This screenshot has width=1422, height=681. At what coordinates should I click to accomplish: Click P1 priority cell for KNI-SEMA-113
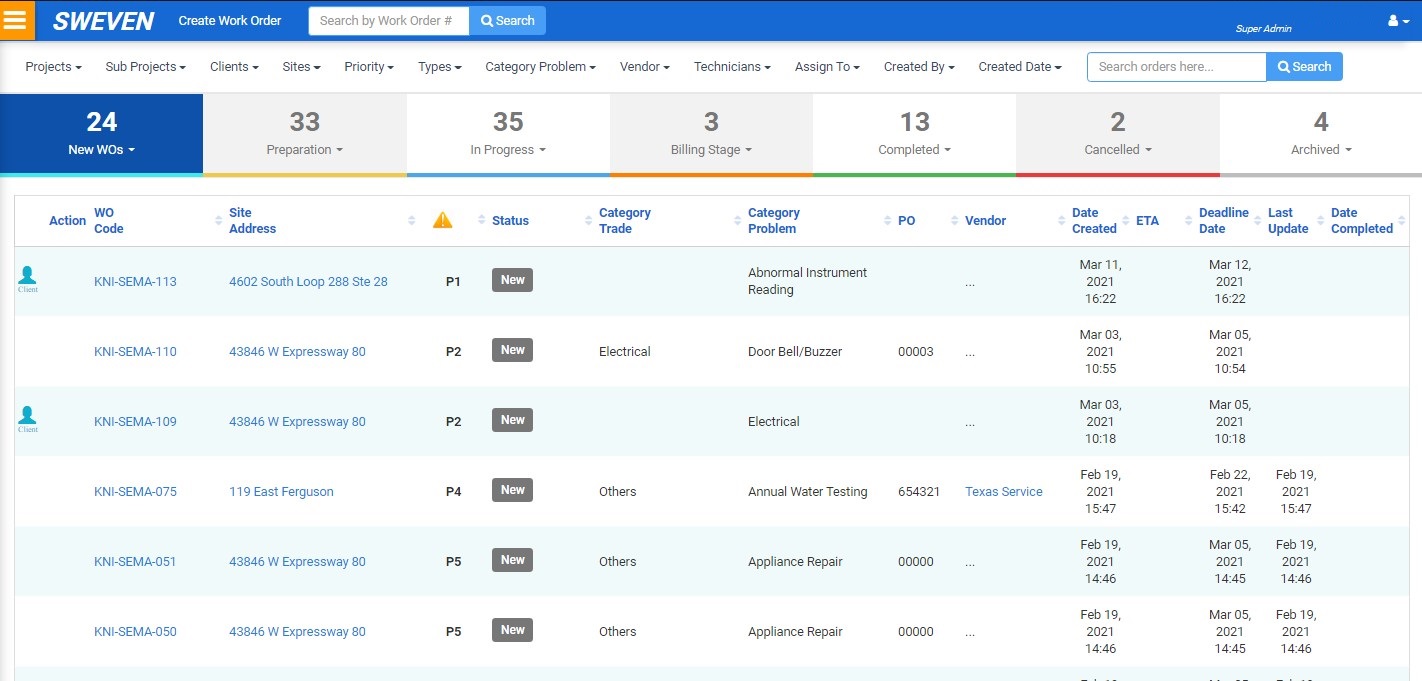coord(453,282)
